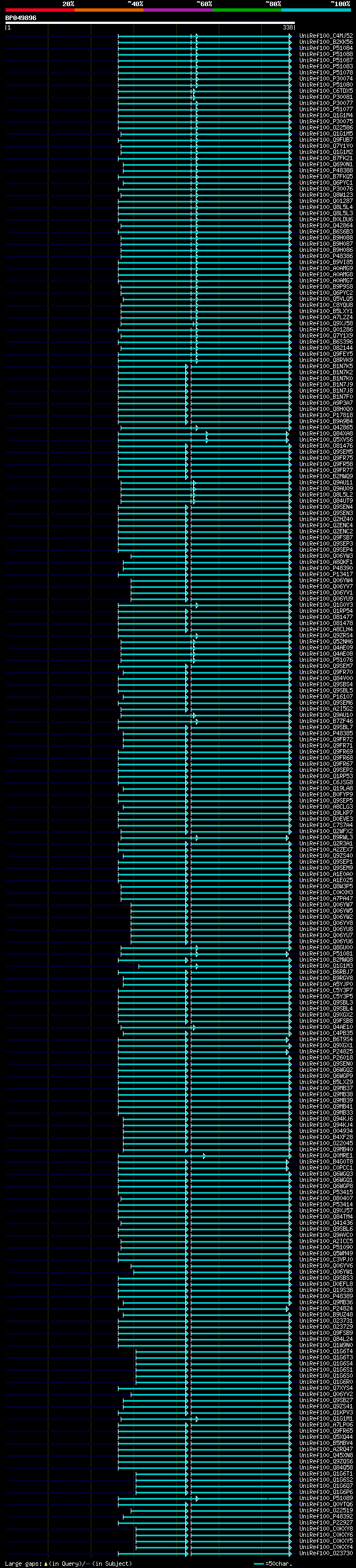The width and height of the screenshot is (356, 1568).
Task: Select hit UniRef100_B6S6B3
Action: pyautogui.click(x=326, y=232)
